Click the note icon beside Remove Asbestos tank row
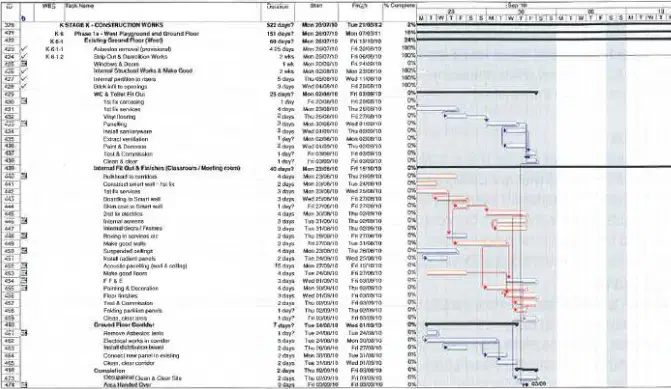671x389 pixels. [24, 333]
